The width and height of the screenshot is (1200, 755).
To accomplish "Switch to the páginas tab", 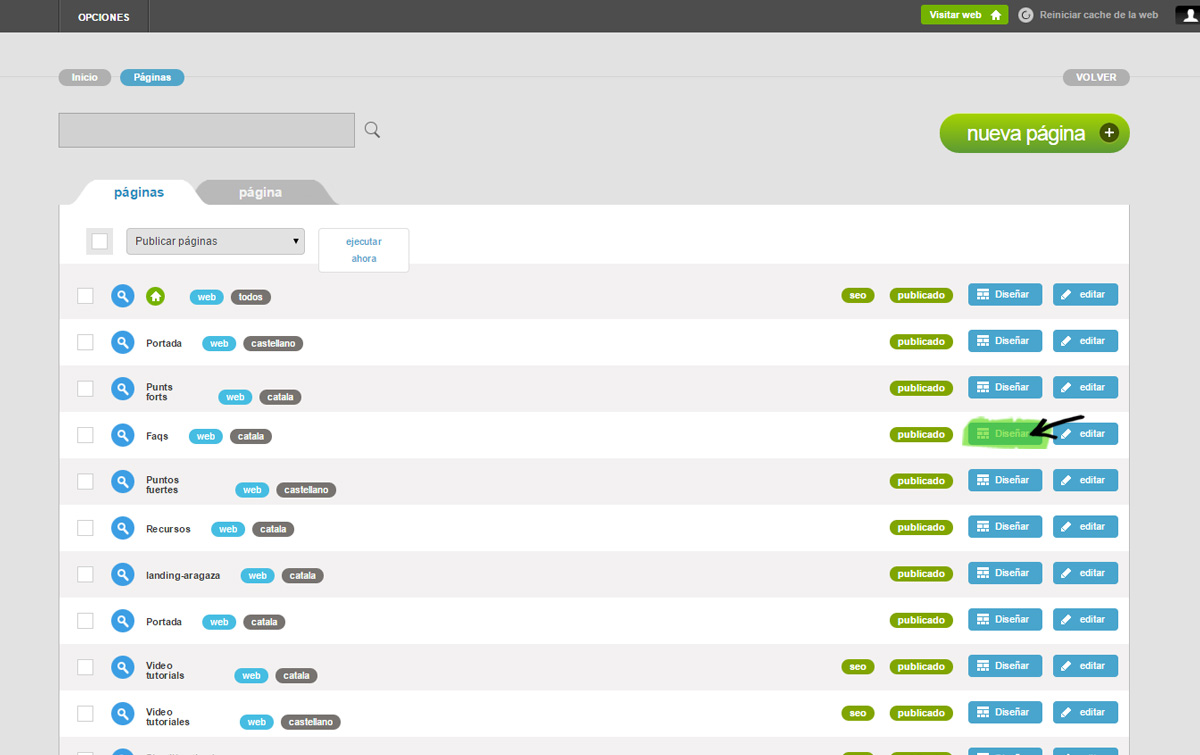I will (139, 192).
